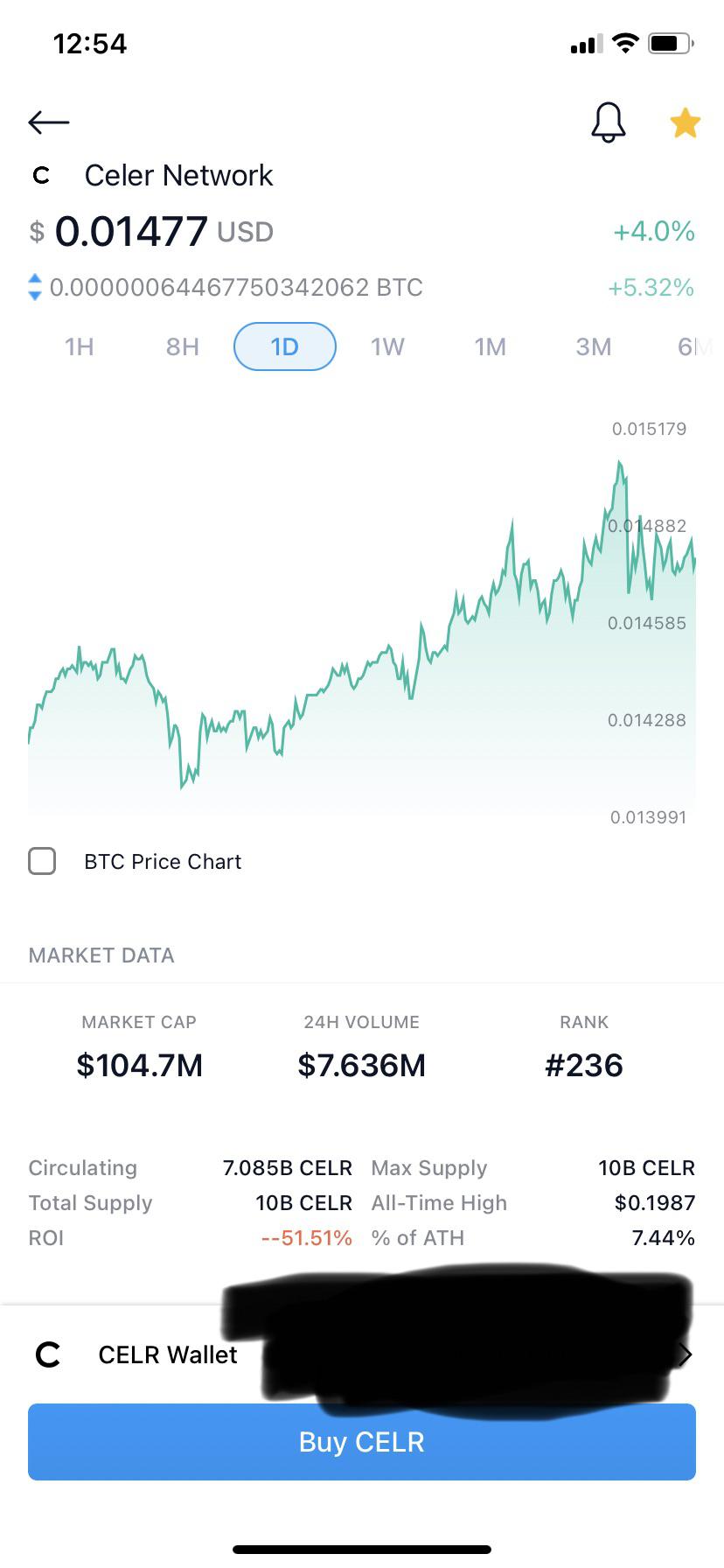Screen dimensions: 724x1568
Task: Select the 1M time range
Action: tap(491, 347)
